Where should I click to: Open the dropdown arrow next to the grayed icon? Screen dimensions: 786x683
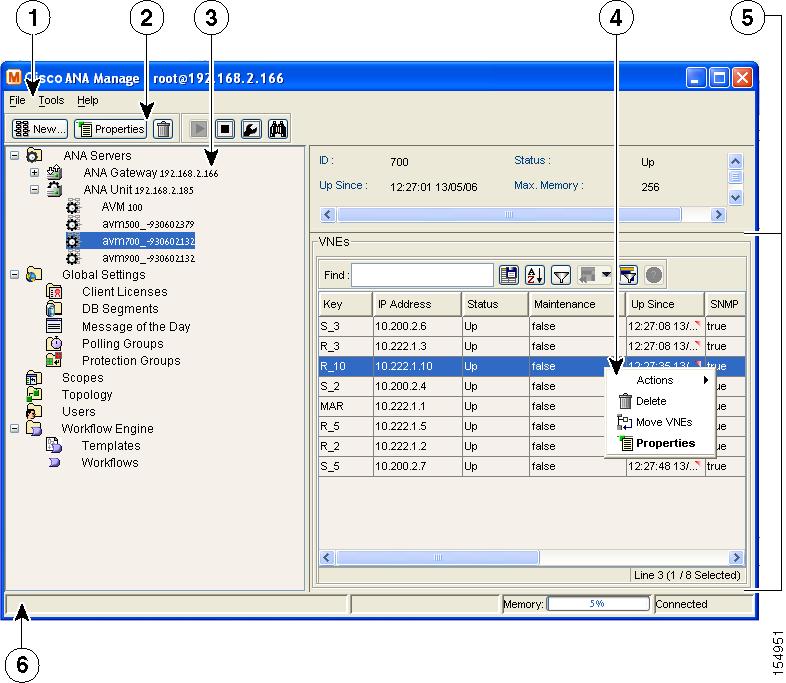(x=607, y=274)
